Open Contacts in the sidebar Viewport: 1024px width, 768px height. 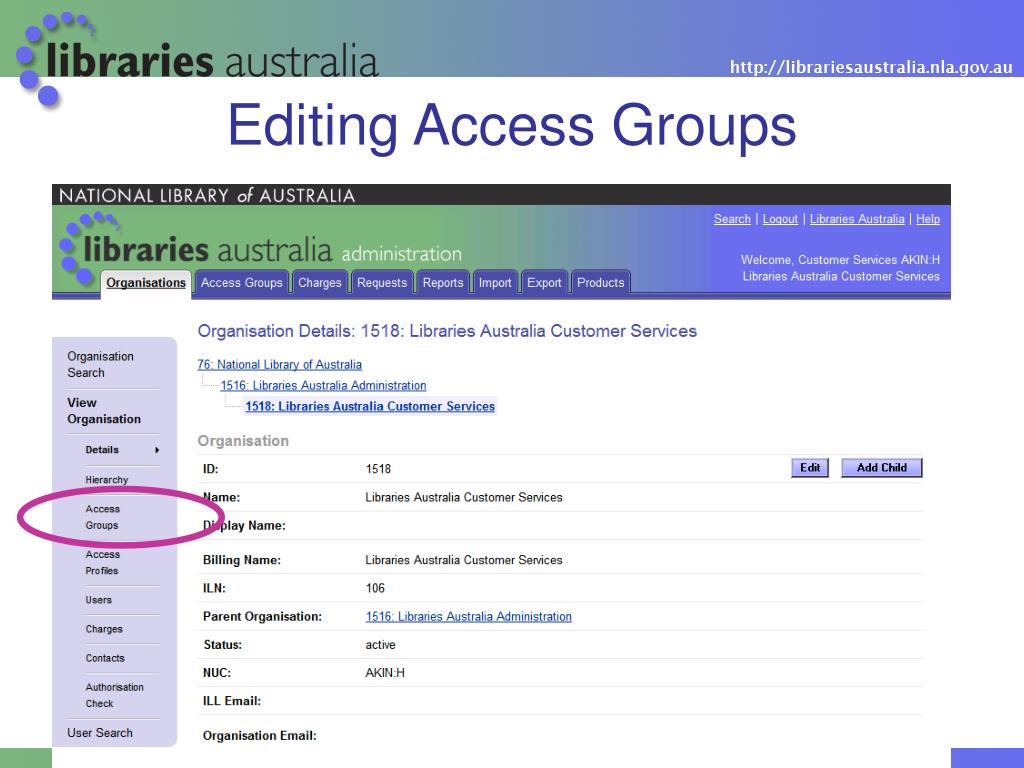104,658
